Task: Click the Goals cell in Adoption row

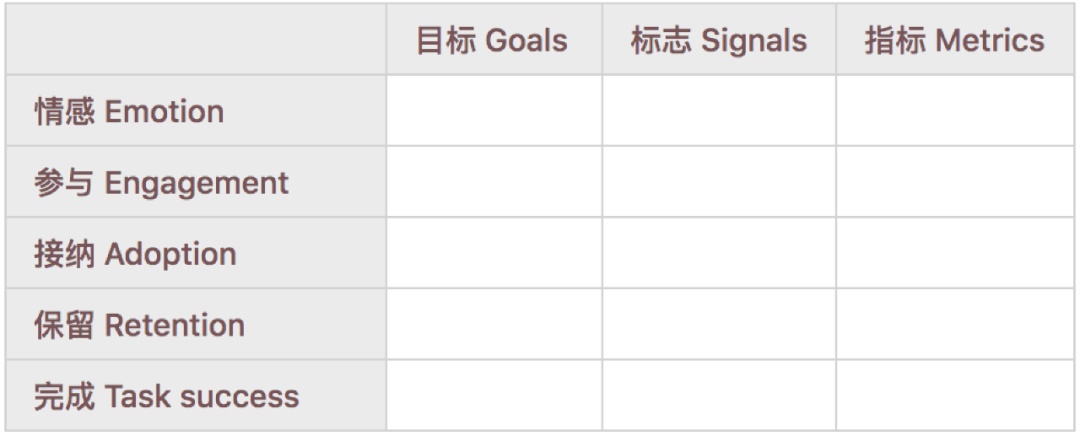Action: [494, 253]
